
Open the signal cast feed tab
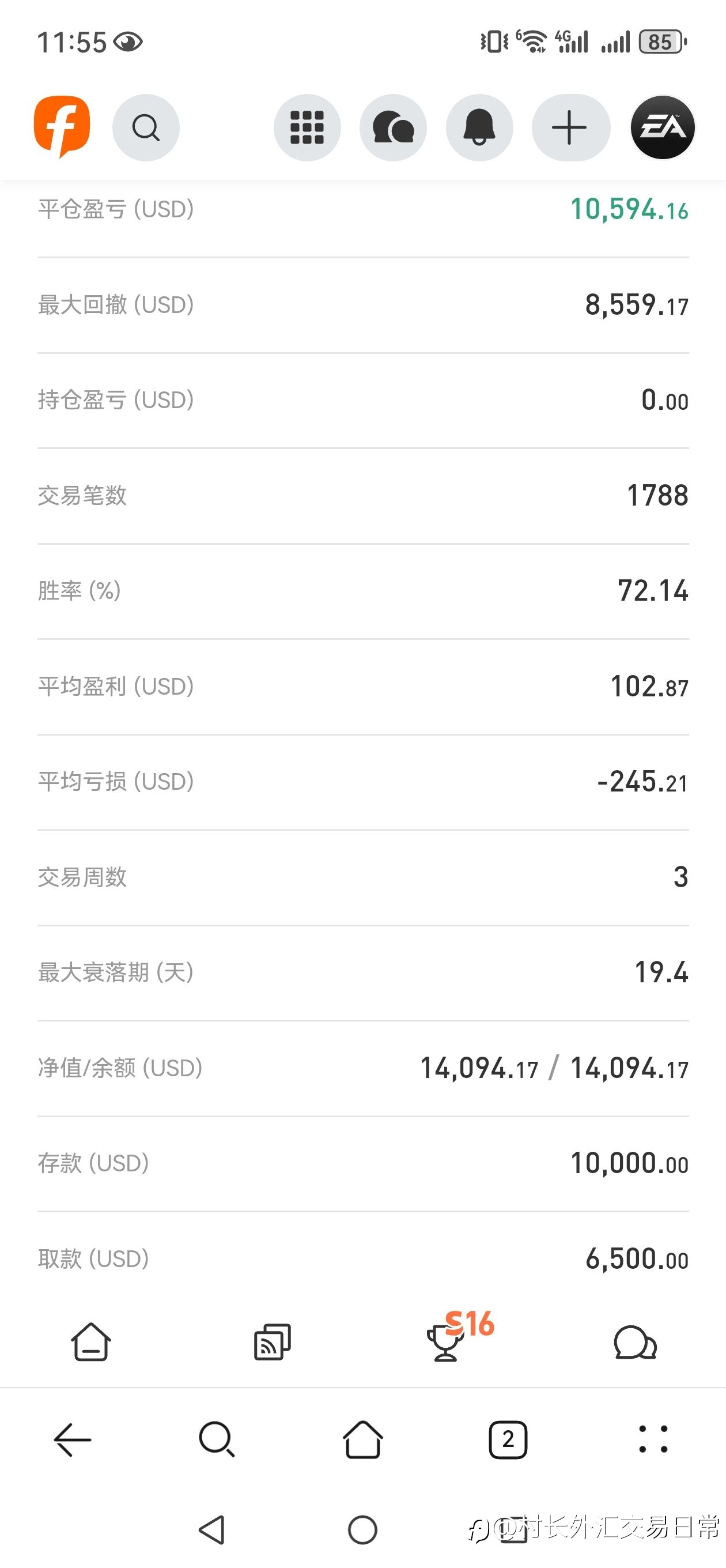click(272, 1341)
